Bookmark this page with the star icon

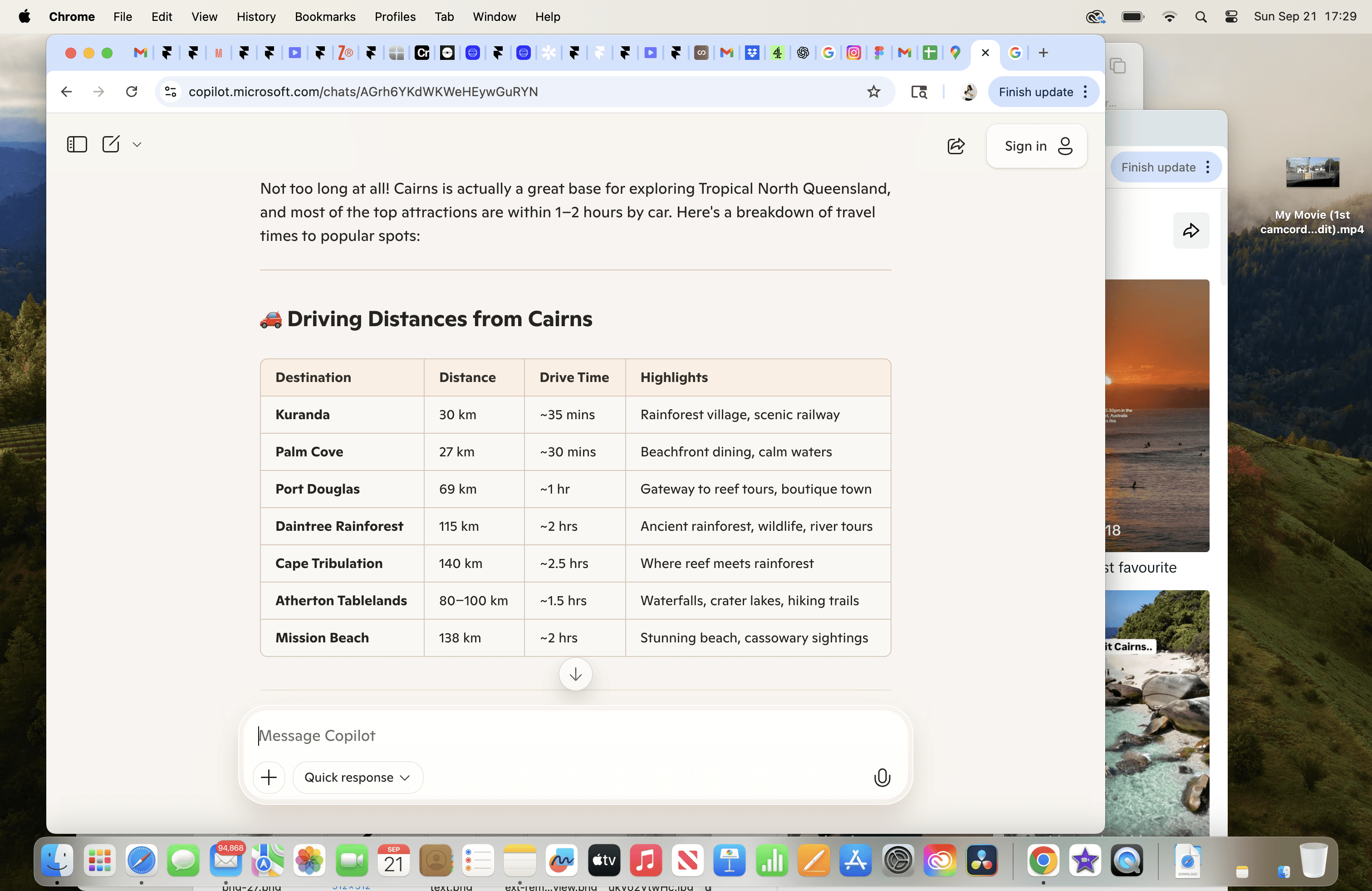coord(873,92)
